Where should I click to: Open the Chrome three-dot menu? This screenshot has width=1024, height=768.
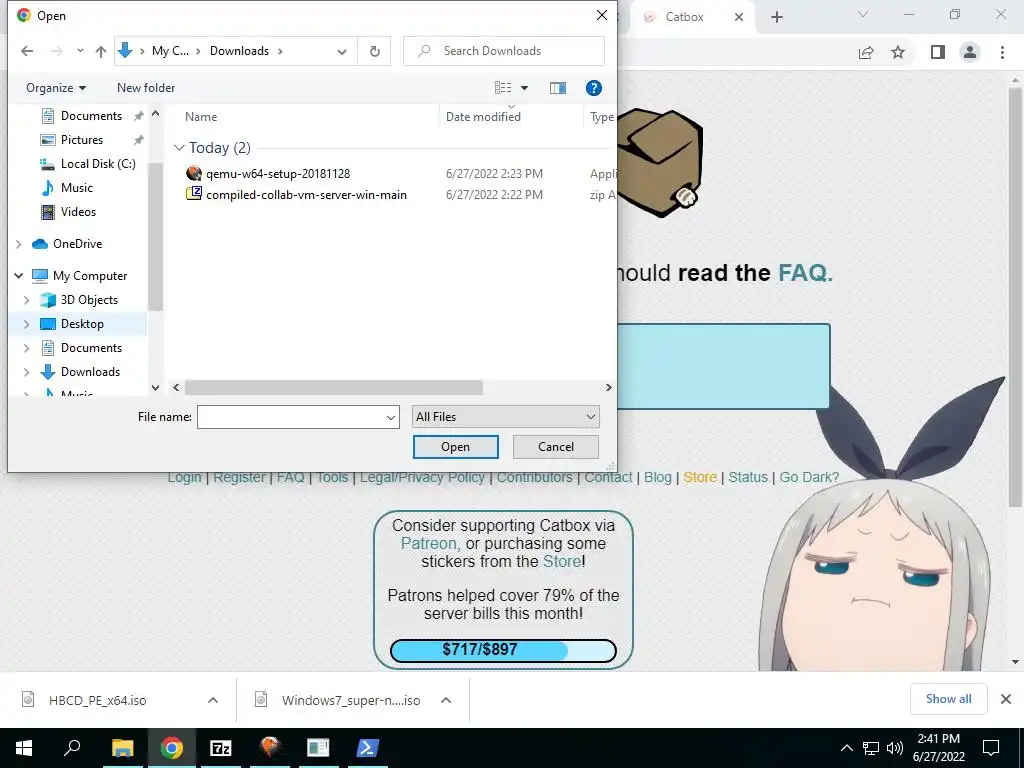click(x=1002, y=52)
